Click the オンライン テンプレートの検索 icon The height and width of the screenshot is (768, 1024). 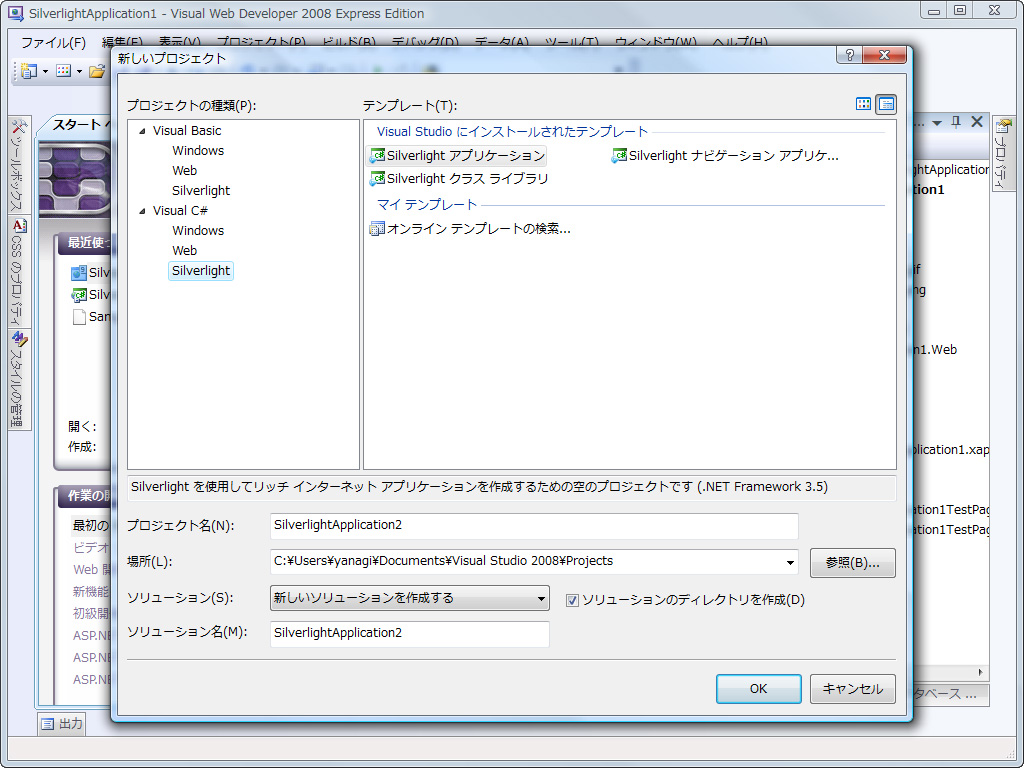(377, 228)
